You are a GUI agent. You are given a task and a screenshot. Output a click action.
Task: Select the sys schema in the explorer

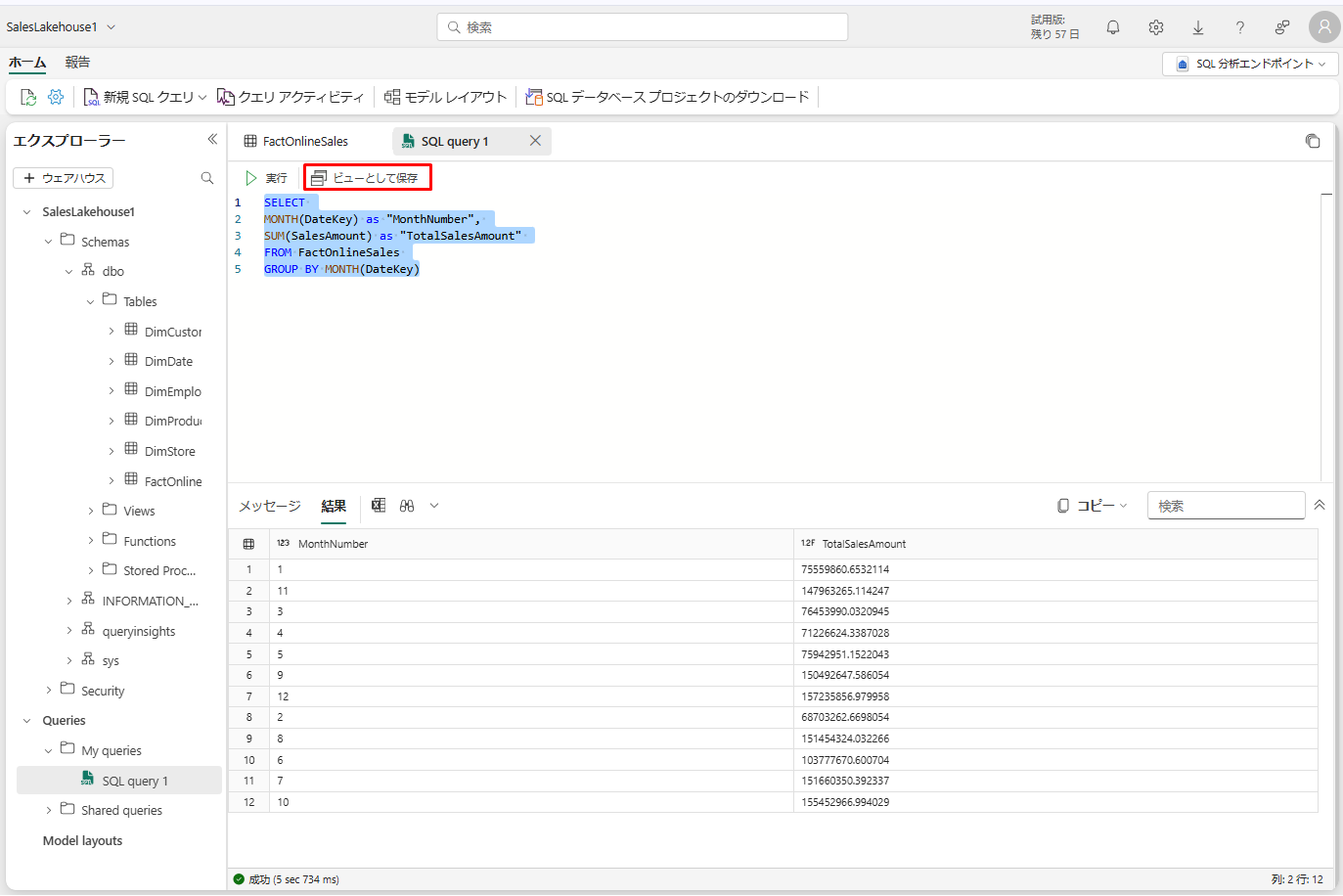[x=111, y=661]
